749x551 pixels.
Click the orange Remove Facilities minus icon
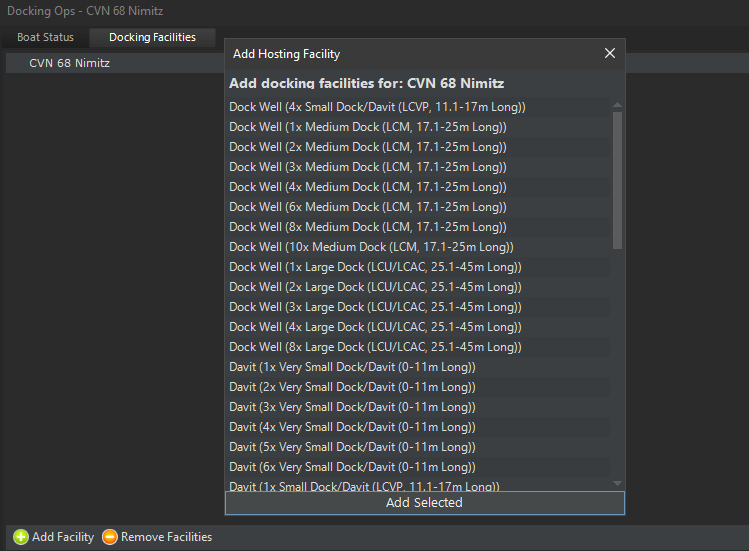[x=110, y=537]
